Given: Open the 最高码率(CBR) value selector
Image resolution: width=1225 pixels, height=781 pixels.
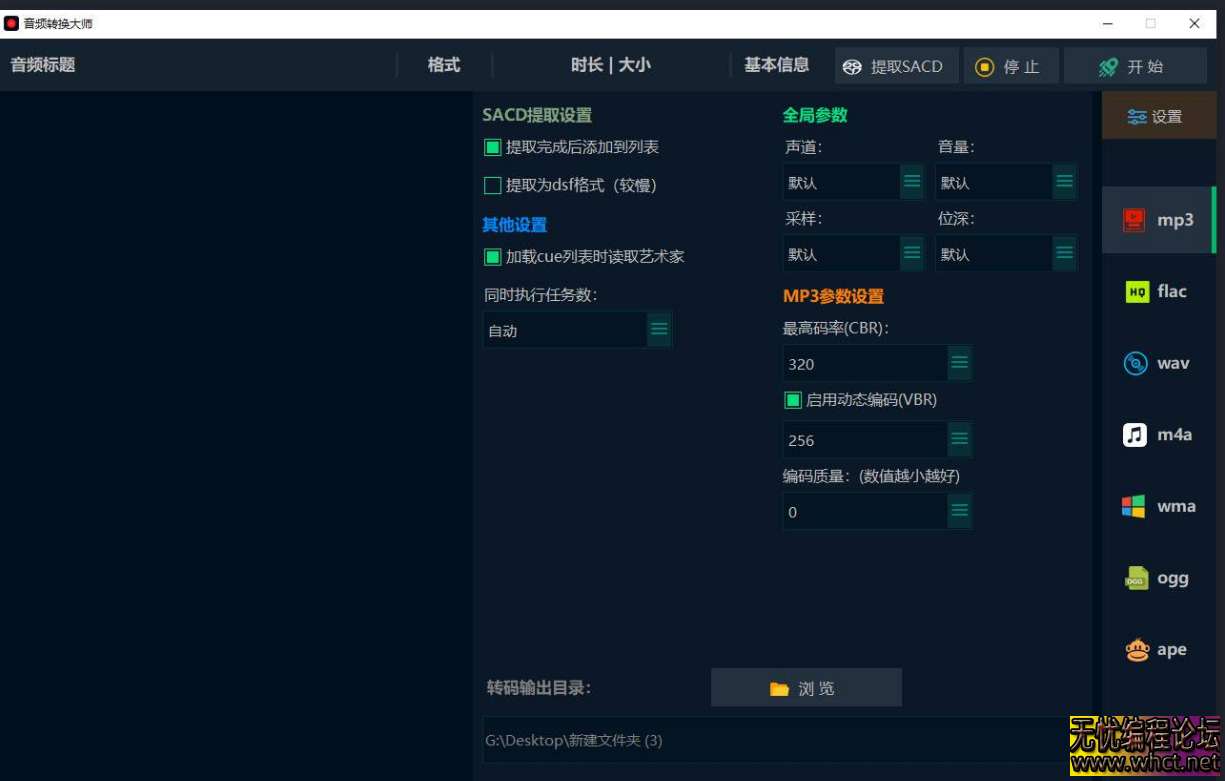Looking at the screenshot, I should (959, 363).
